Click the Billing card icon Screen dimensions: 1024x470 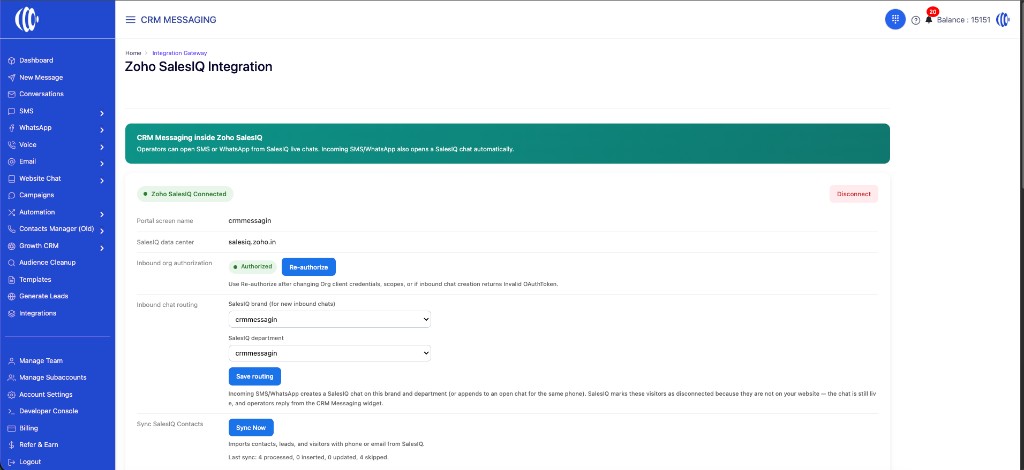(x=11, y=428)
